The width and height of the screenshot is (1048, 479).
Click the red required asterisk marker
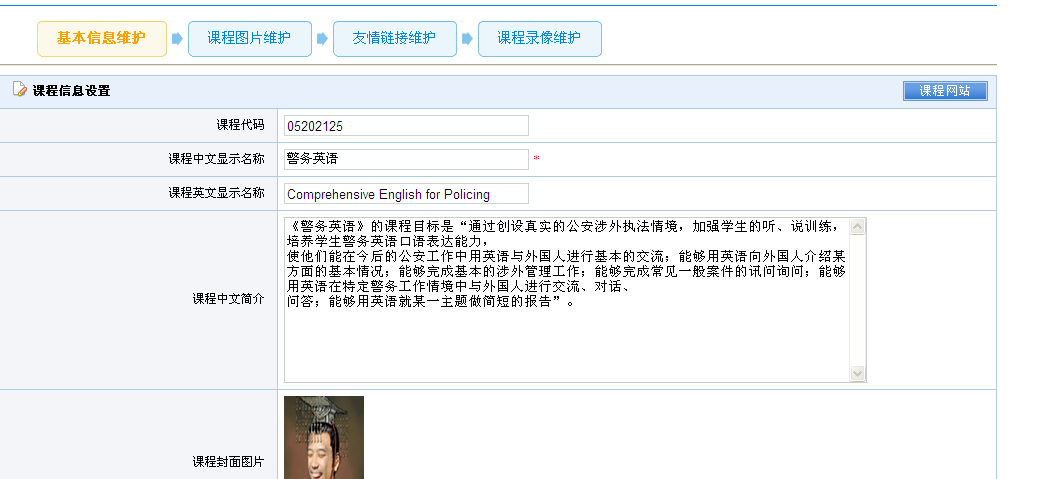point(536,159)
